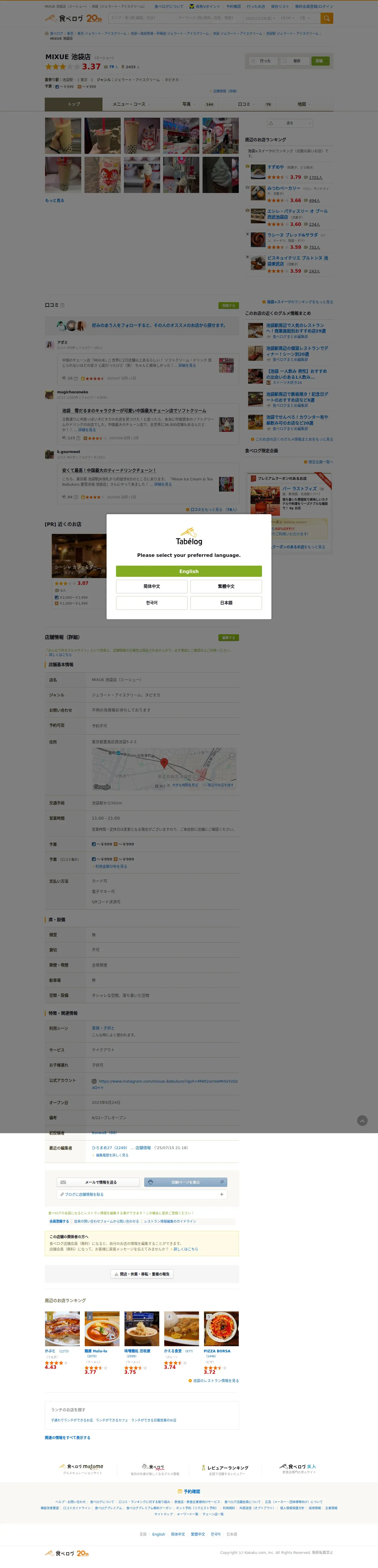Viewport: 378px width, 1568px height.
Task: Open the first bubble tea photo thumbnail
Action: (x=63, y=136)
